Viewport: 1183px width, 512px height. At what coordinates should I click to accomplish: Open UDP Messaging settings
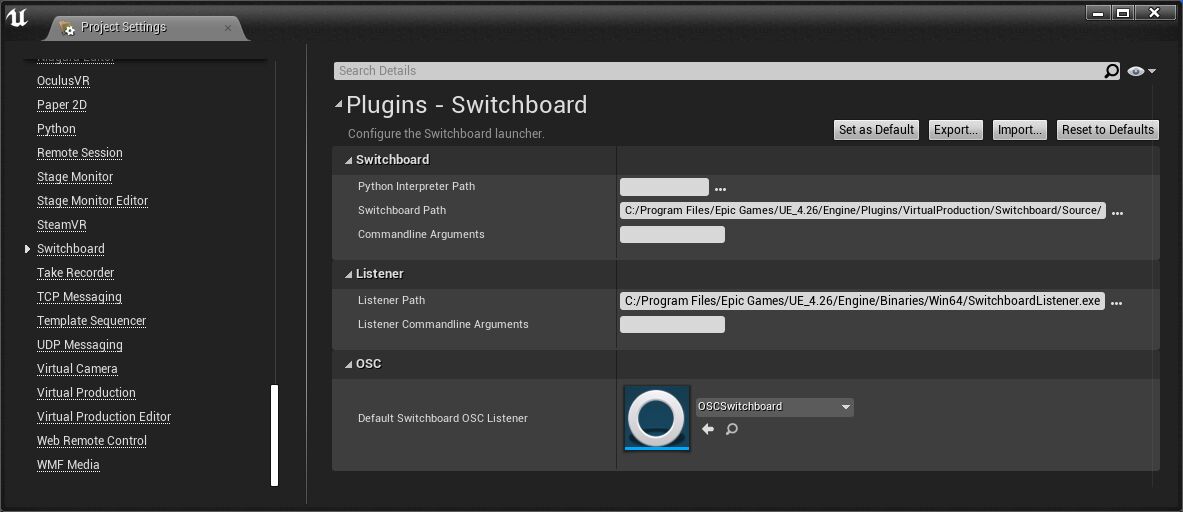[80, 345]
